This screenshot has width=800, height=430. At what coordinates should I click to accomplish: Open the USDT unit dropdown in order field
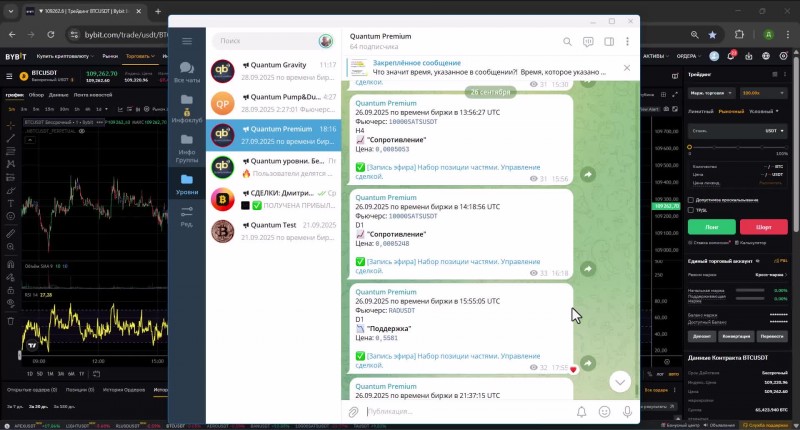click(x=774, y=131)
